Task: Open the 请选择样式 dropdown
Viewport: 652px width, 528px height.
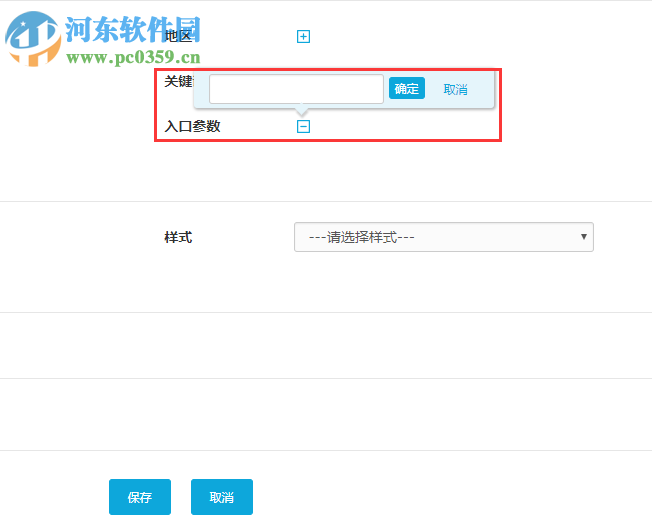Action: pyautogui.click(x=444, y=237)
